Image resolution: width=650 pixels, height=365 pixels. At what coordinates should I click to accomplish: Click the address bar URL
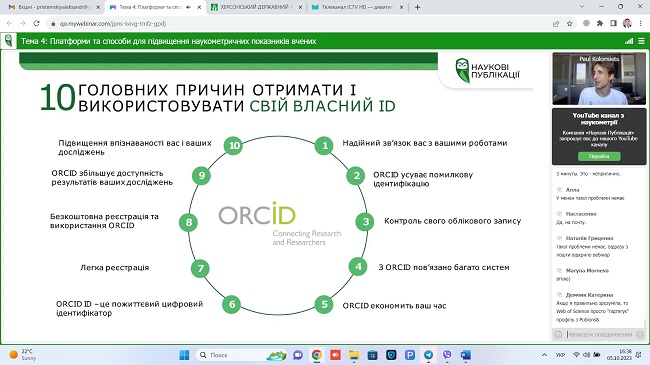(x=113, y=24)
